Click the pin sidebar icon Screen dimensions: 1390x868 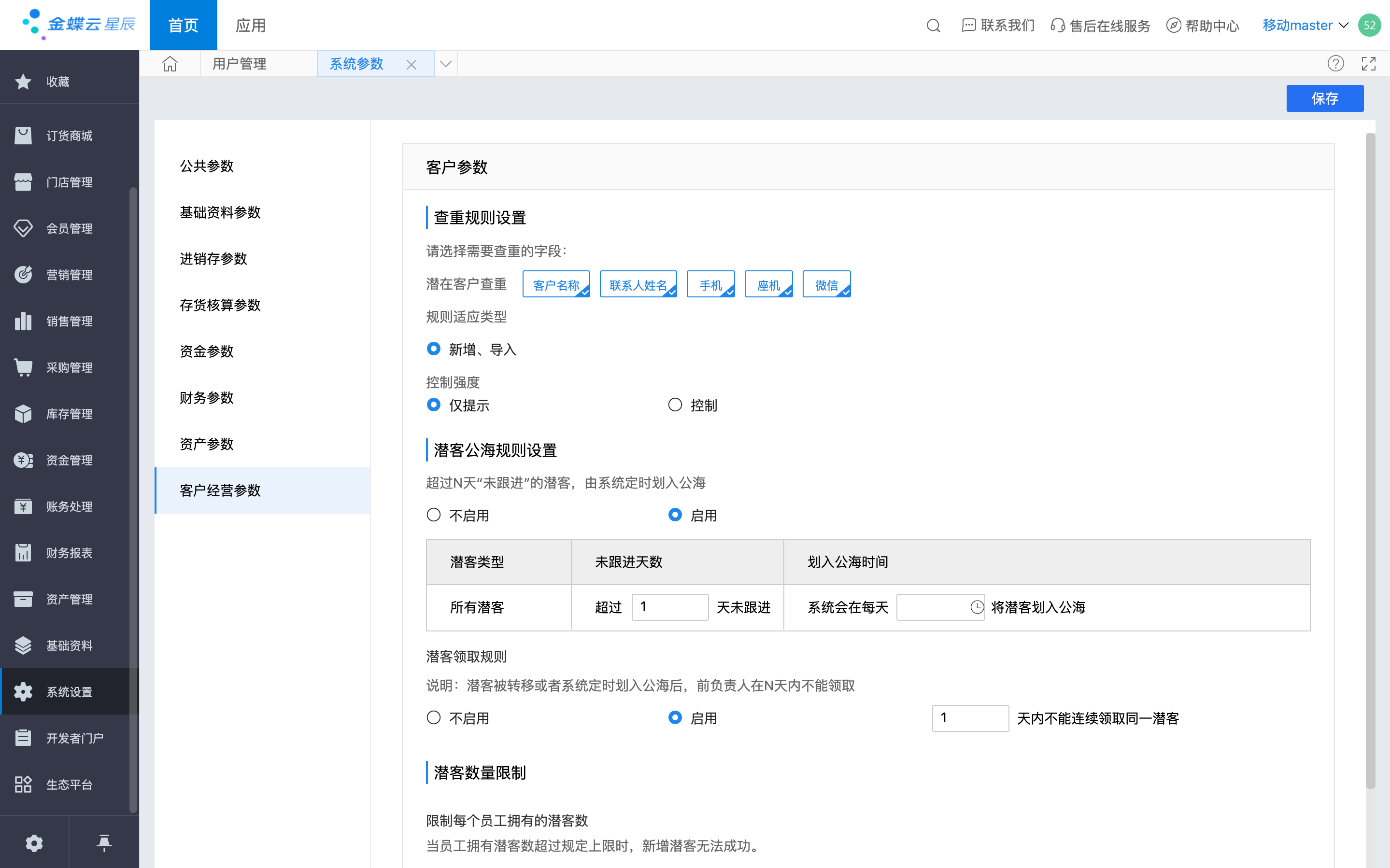pyautogui.click(x=104, y=843)
